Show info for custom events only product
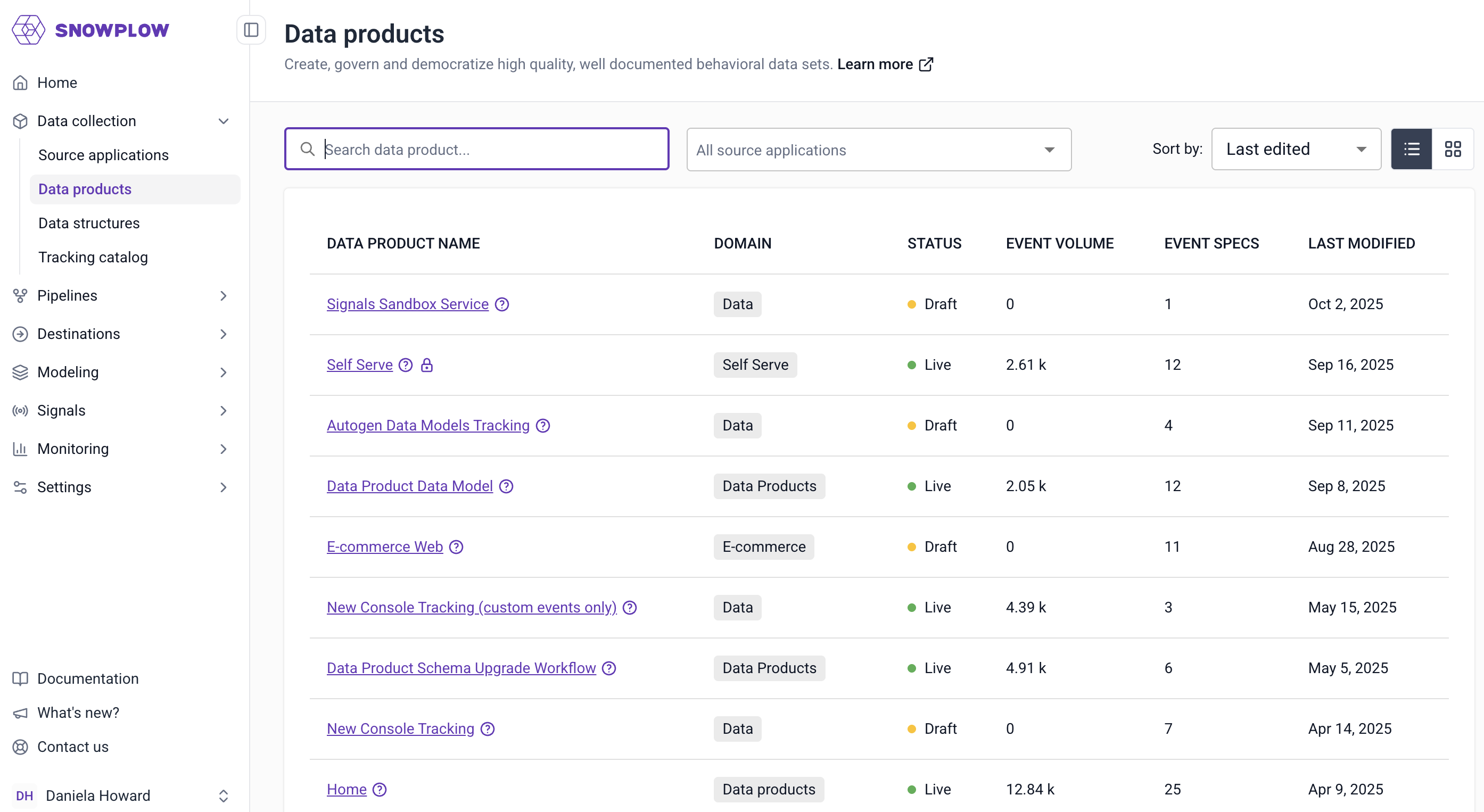 click(630, 607)
